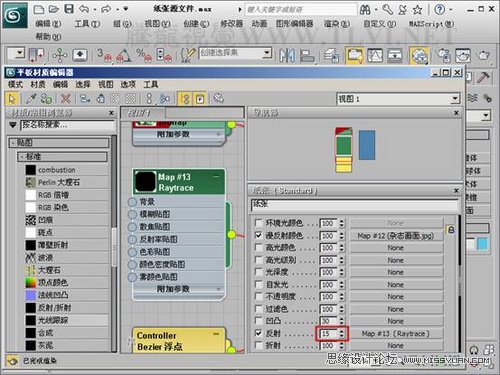500x375 pixels.
Task: Click None button for 折射 slot
Action: [x=396, y=346]
